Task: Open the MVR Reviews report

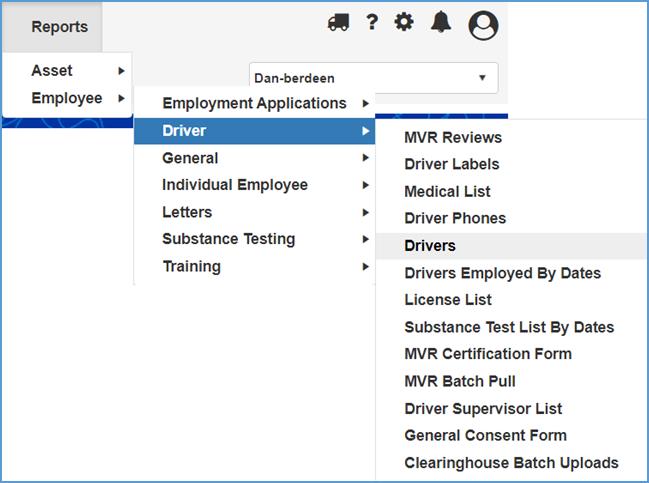Action: [x=453, y=137]
